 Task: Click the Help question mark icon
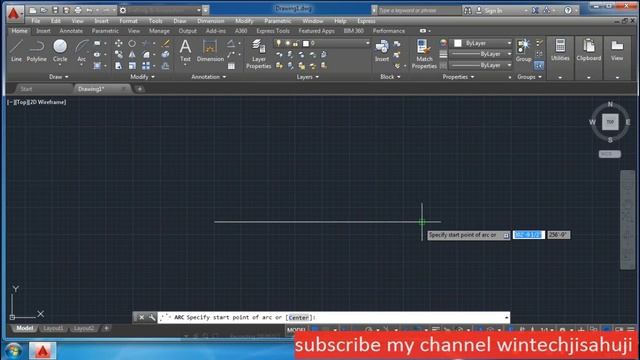click(x=568, y=11)
